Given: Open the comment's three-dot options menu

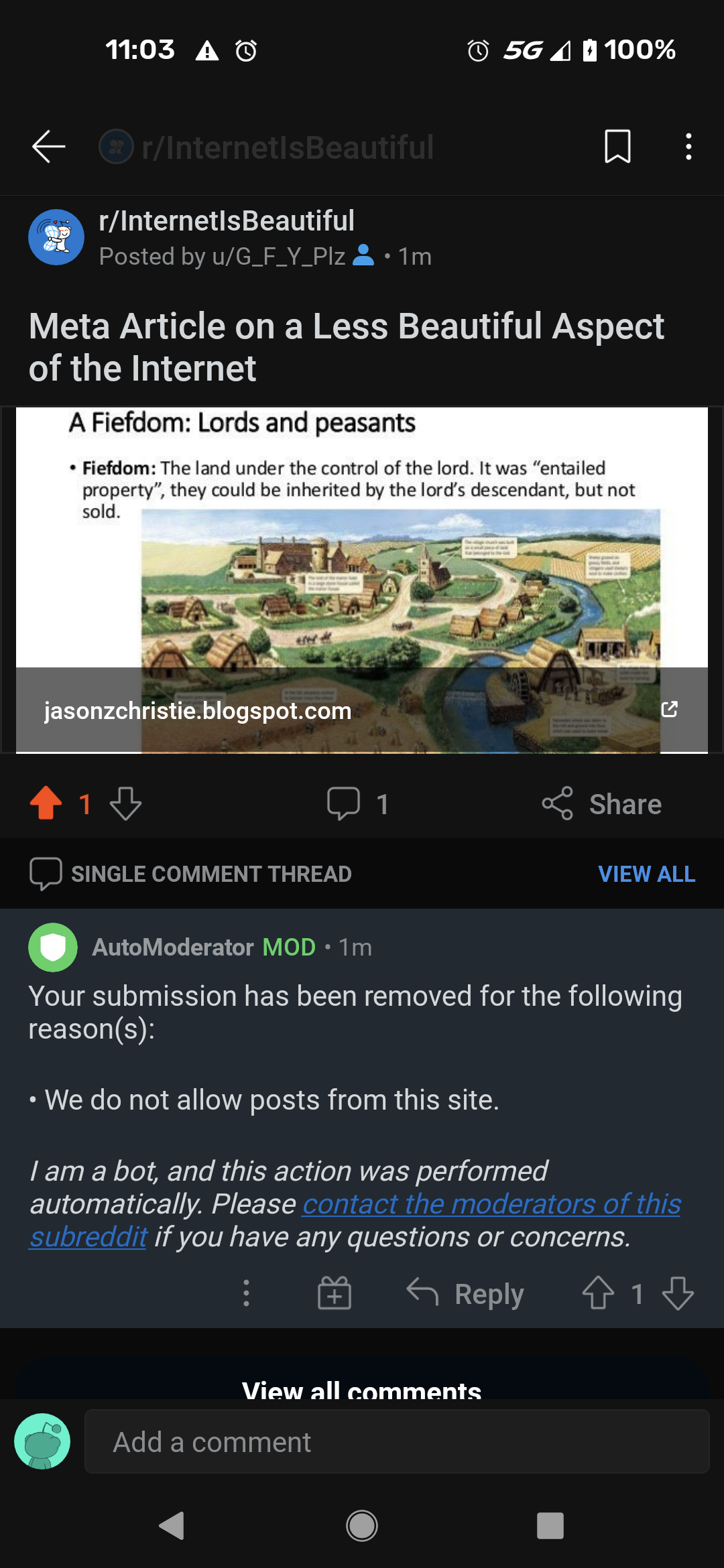Looking at the screenshot, I should [x=246, y=1293].
